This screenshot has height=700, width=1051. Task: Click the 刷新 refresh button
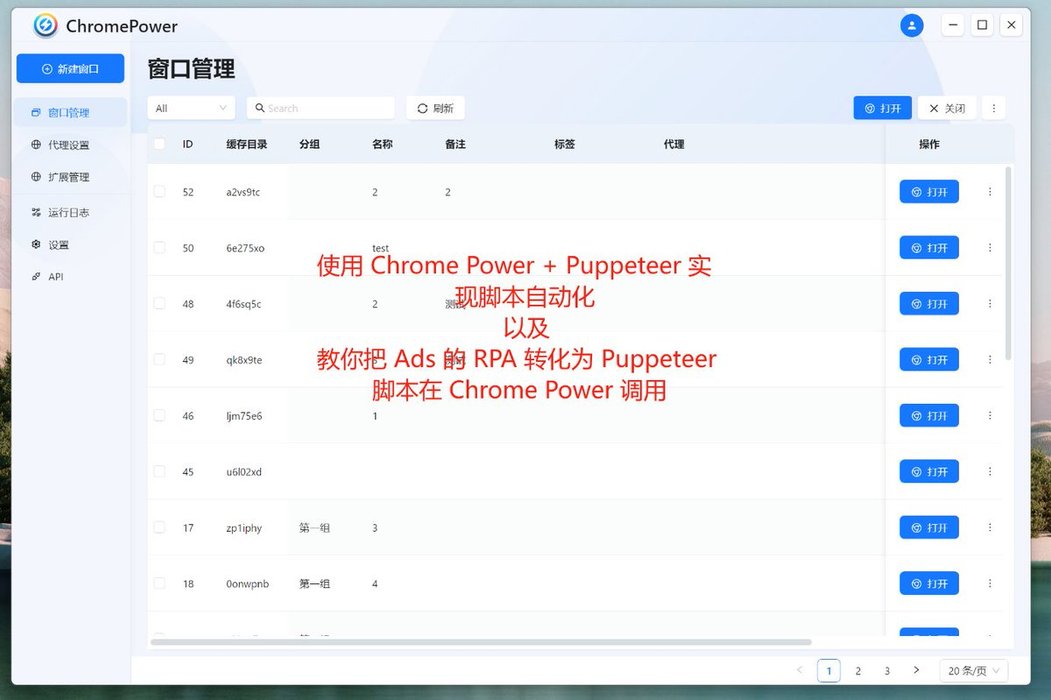[x=435, y=108]
